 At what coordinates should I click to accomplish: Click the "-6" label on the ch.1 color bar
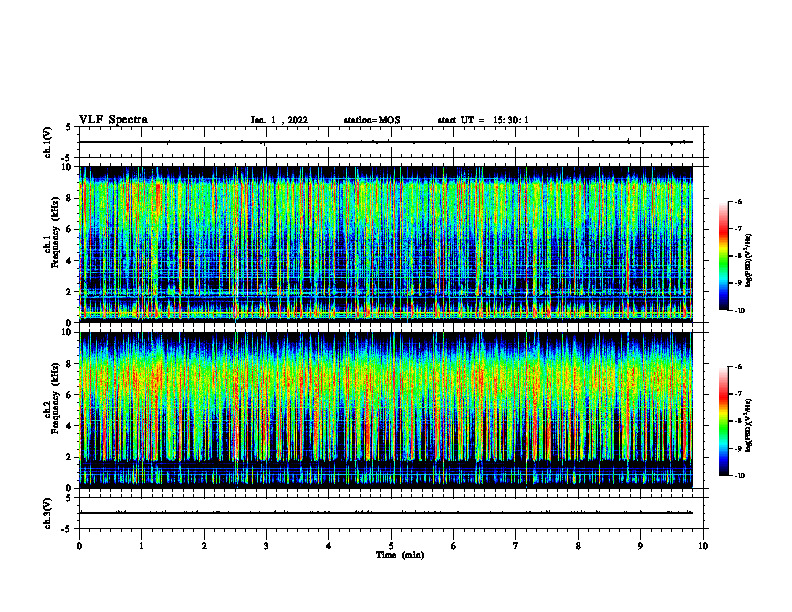(738, 201)
